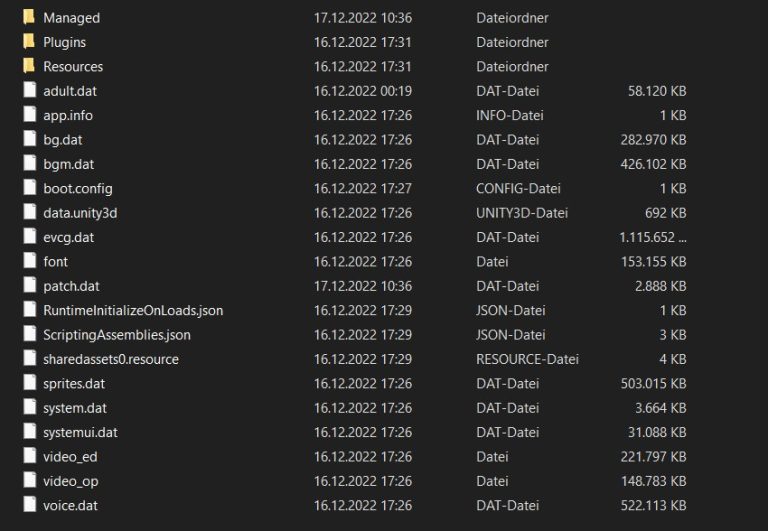The width and height of the screenshot is (768, 531).
Task: Click sharedassets0.resource file name
Action: click(110, 359)
